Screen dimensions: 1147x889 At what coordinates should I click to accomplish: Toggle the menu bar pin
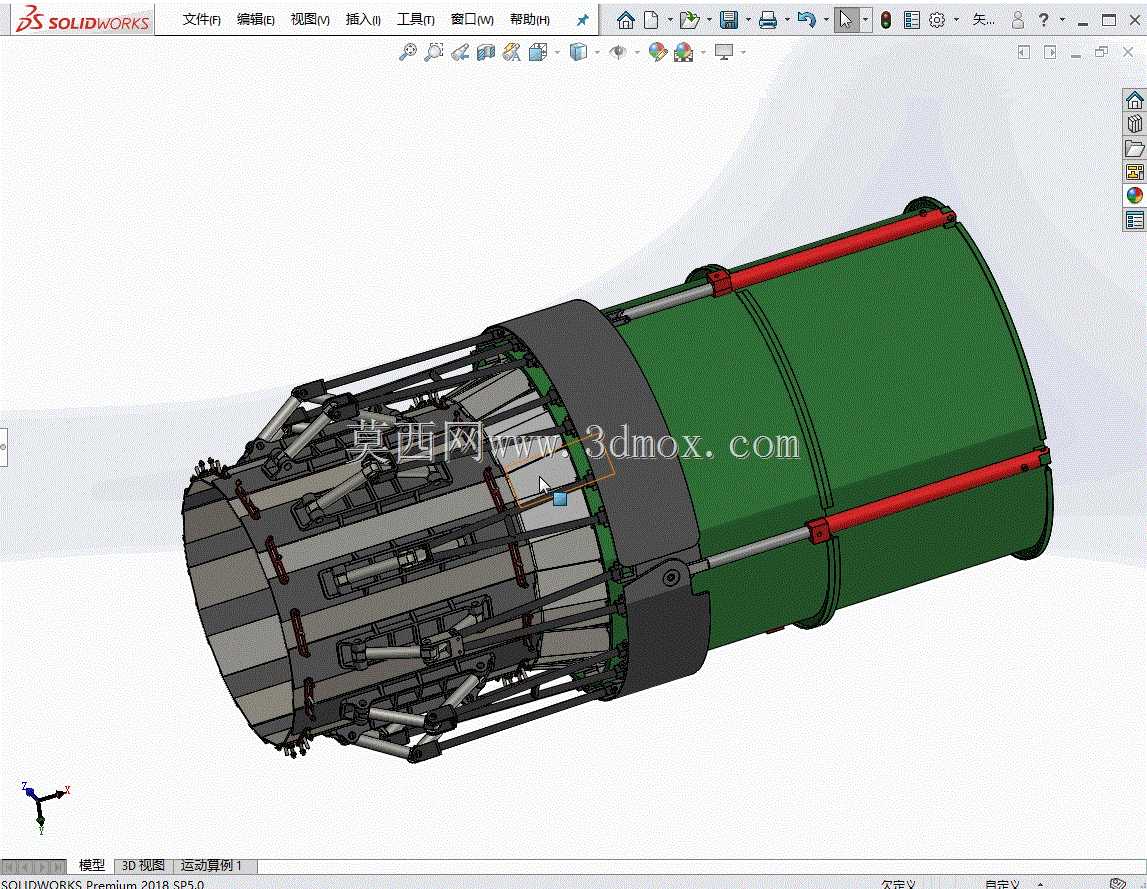[x=582, y=20]
